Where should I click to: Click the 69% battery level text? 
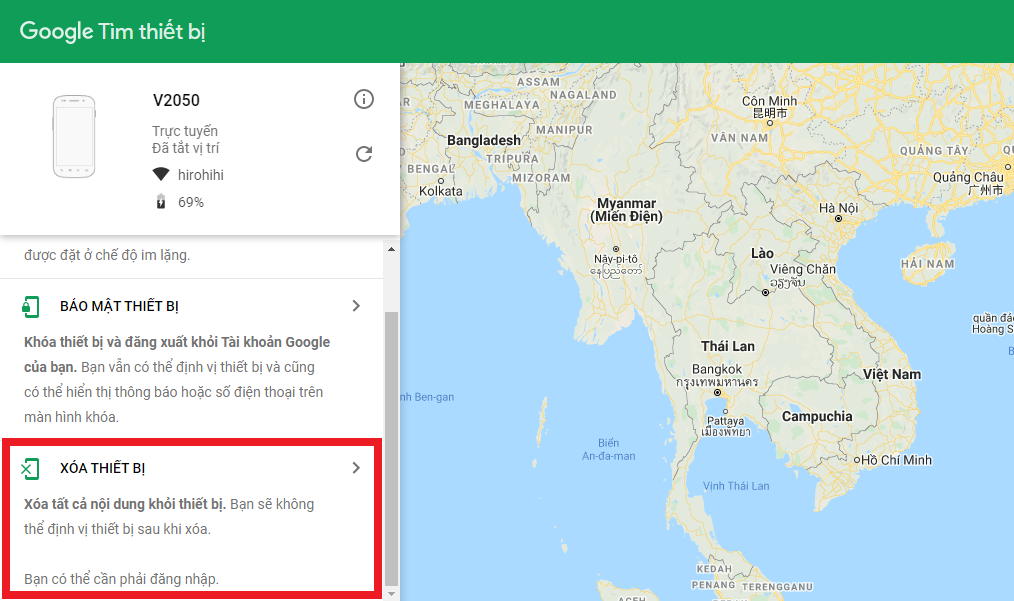[191, 202]
